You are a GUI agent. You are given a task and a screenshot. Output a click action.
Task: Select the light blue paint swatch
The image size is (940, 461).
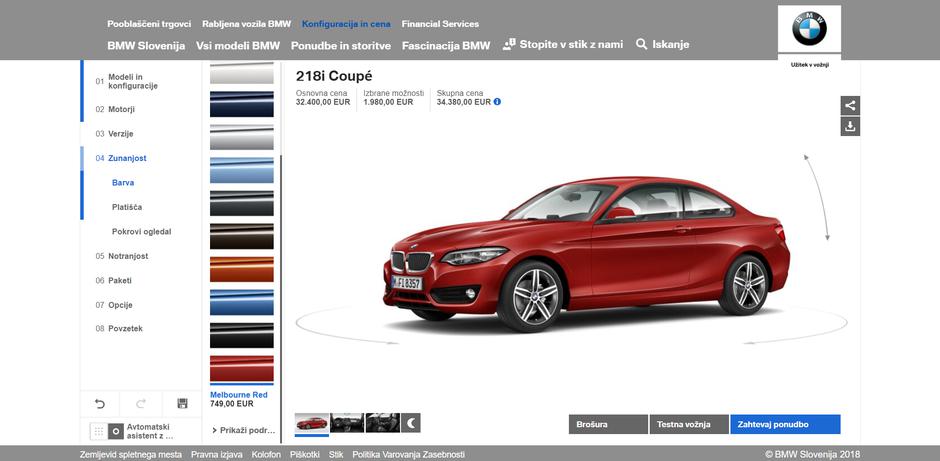242,170
